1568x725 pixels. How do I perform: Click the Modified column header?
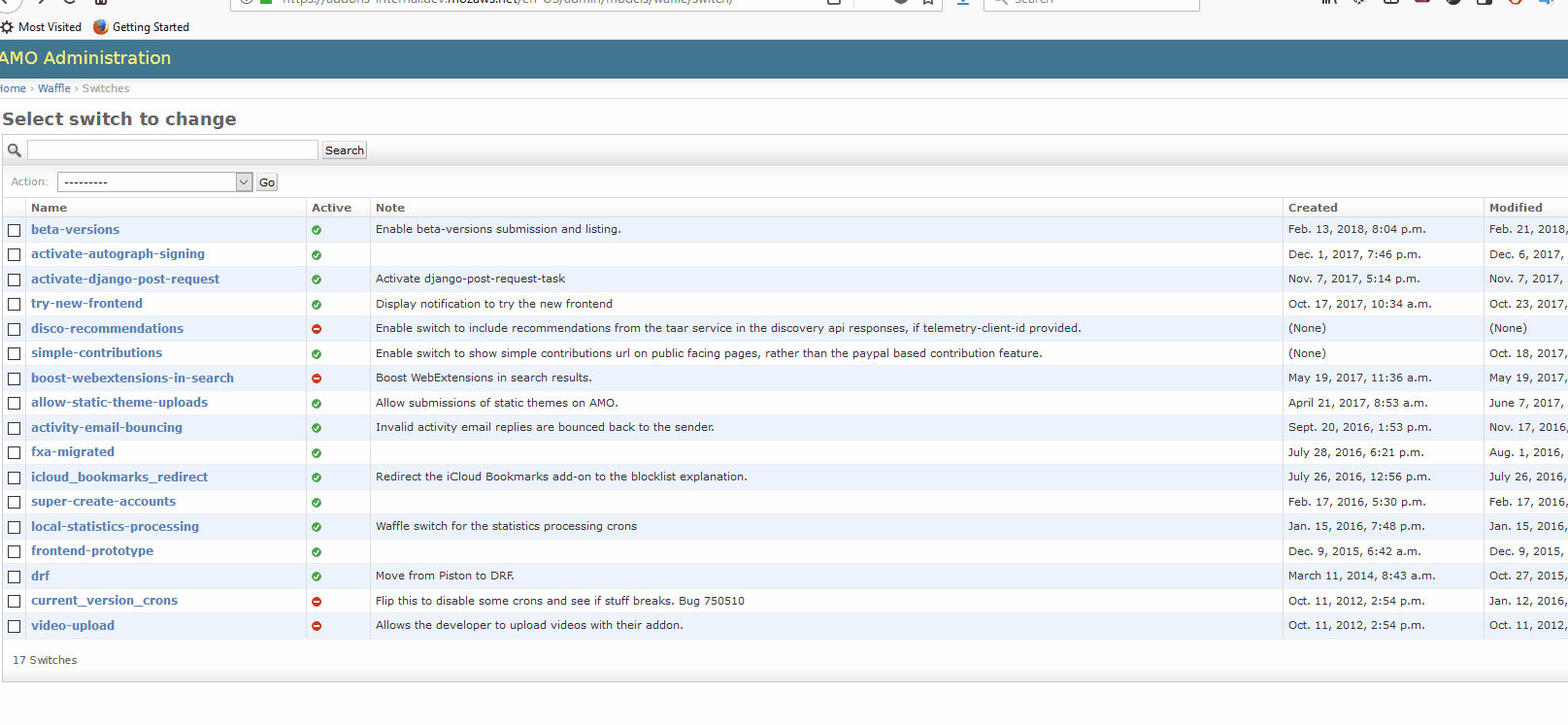[1516, 208]
